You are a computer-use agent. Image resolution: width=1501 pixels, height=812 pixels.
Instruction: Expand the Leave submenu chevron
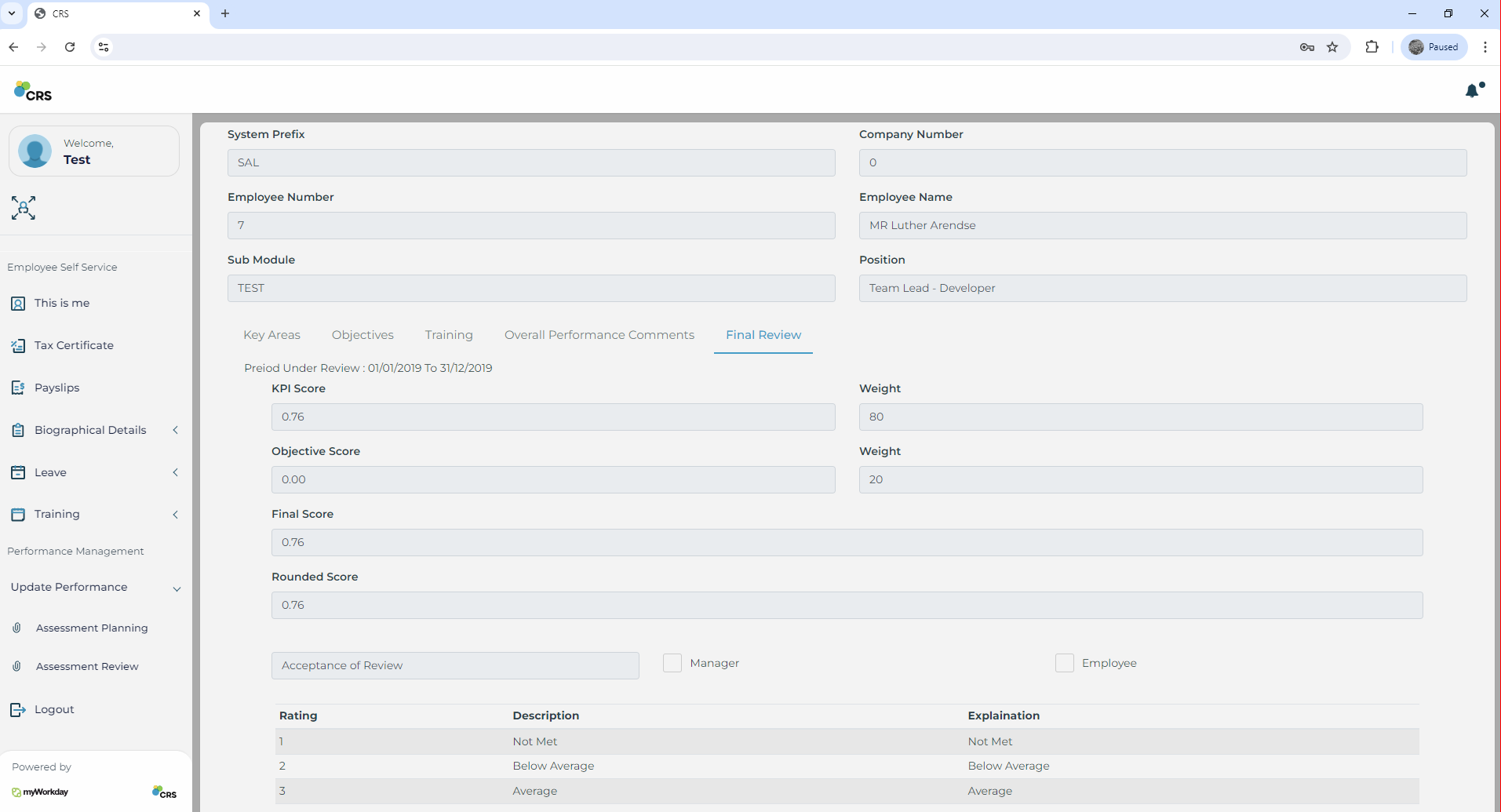click(176, 472)
